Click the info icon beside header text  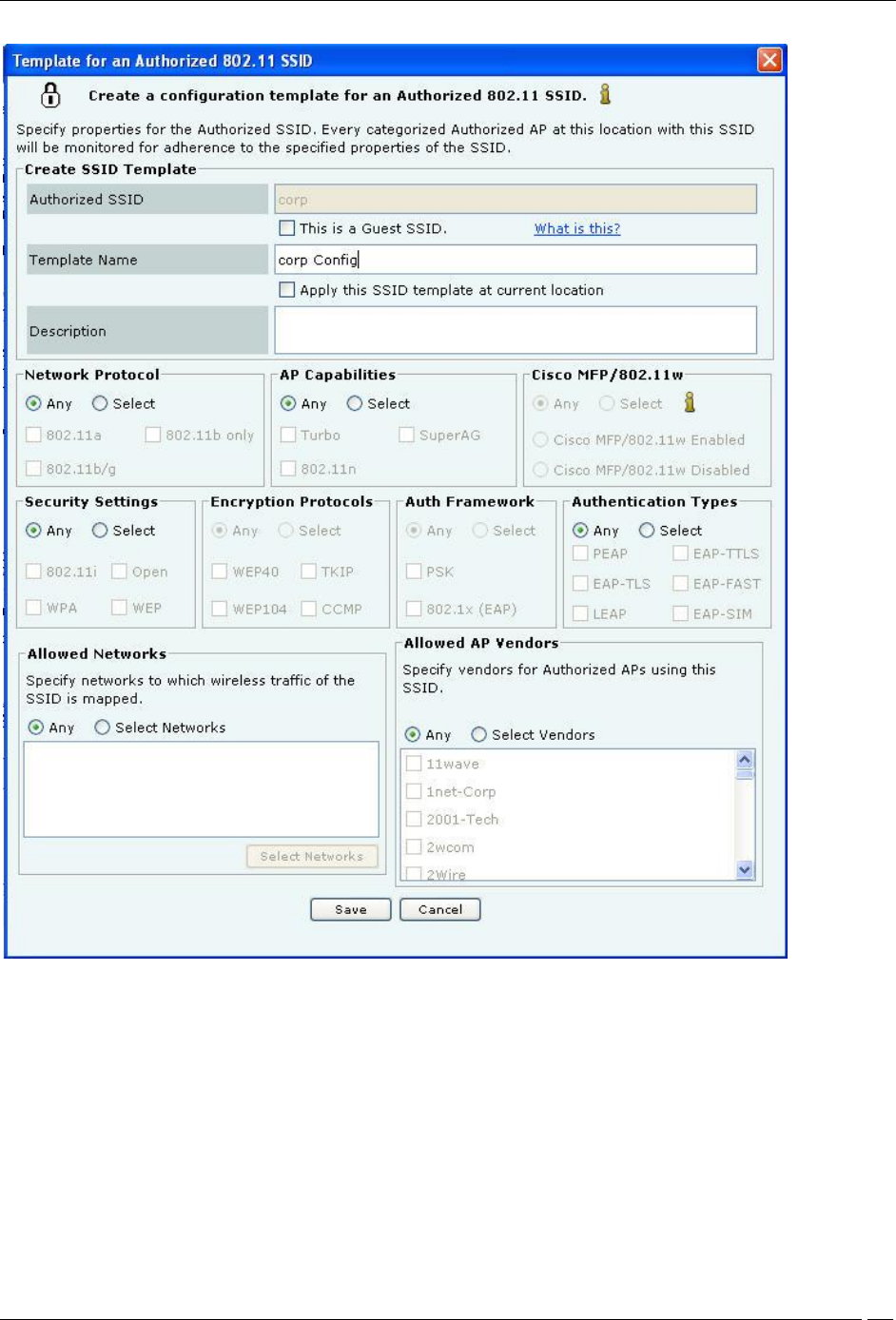[x=605, y=94]
